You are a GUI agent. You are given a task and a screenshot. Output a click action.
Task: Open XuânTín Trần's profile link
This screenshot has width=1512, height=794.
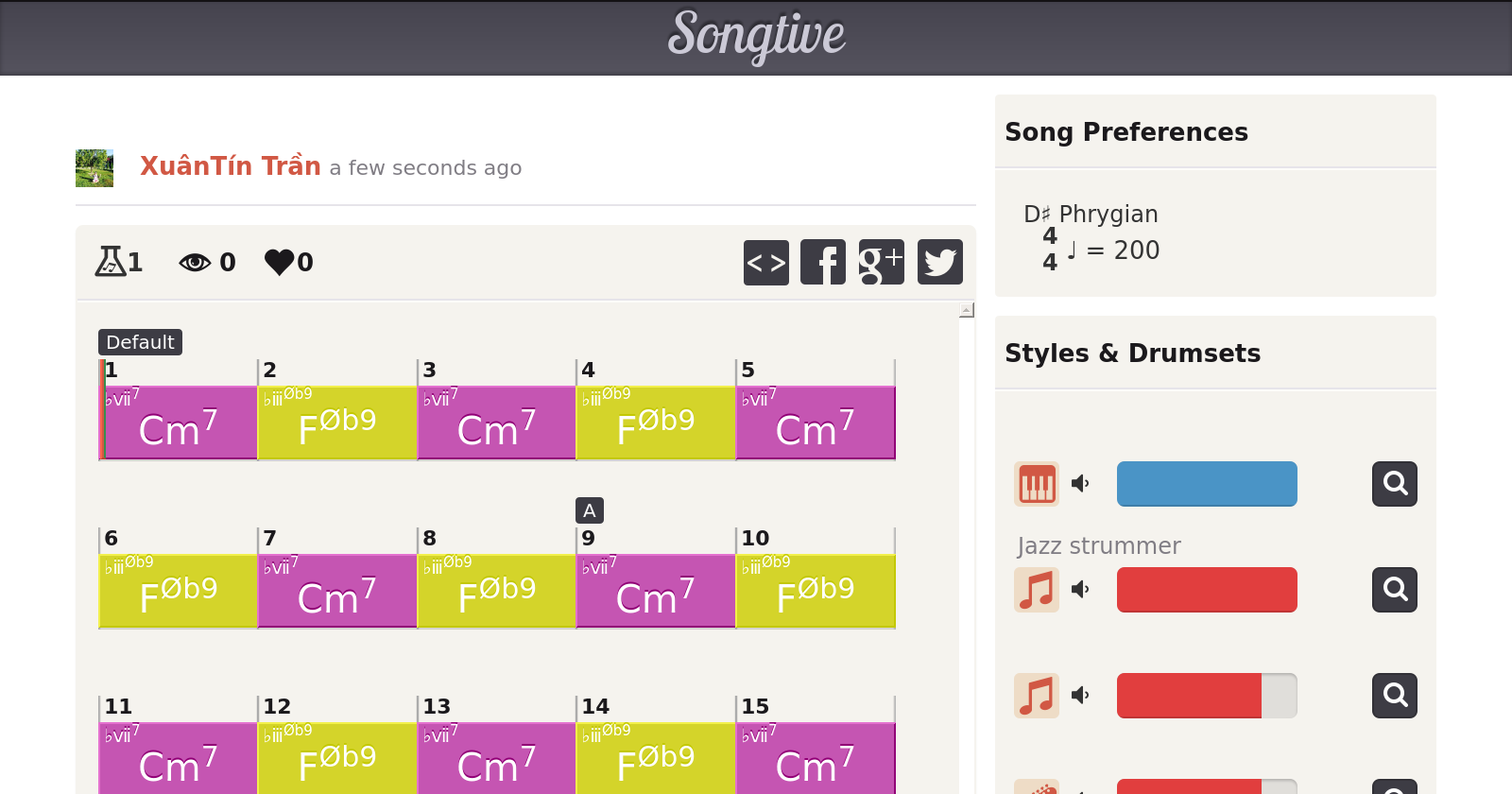pos(231,166)
